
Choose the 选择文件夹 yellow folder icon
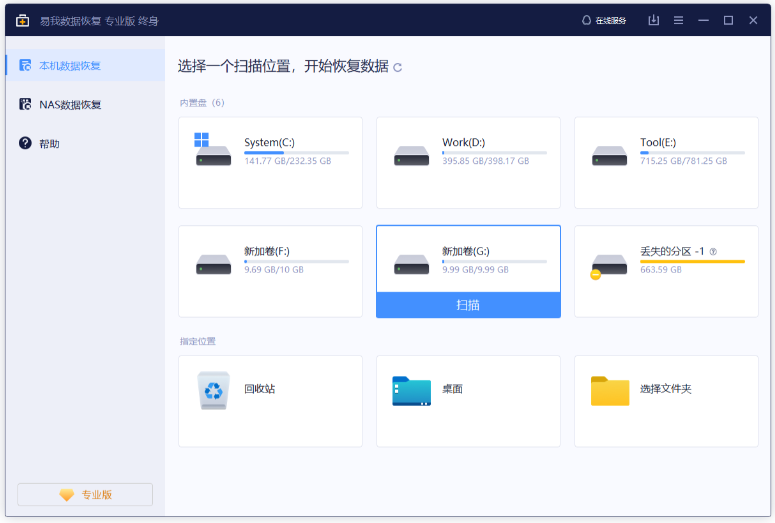[x=610, y=391]
